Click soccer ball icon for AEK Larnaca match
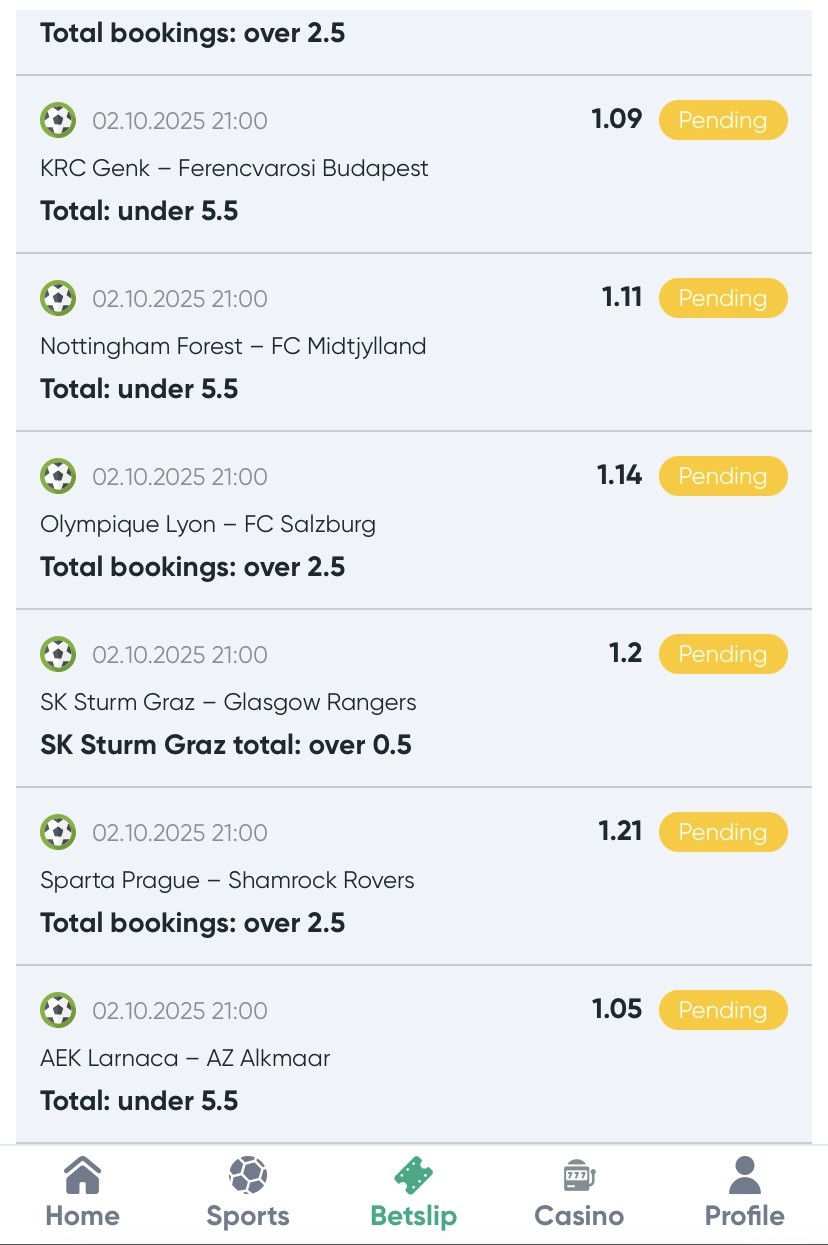The height and width of the screenshot is (1245, 828). [x=58, y=1011]
